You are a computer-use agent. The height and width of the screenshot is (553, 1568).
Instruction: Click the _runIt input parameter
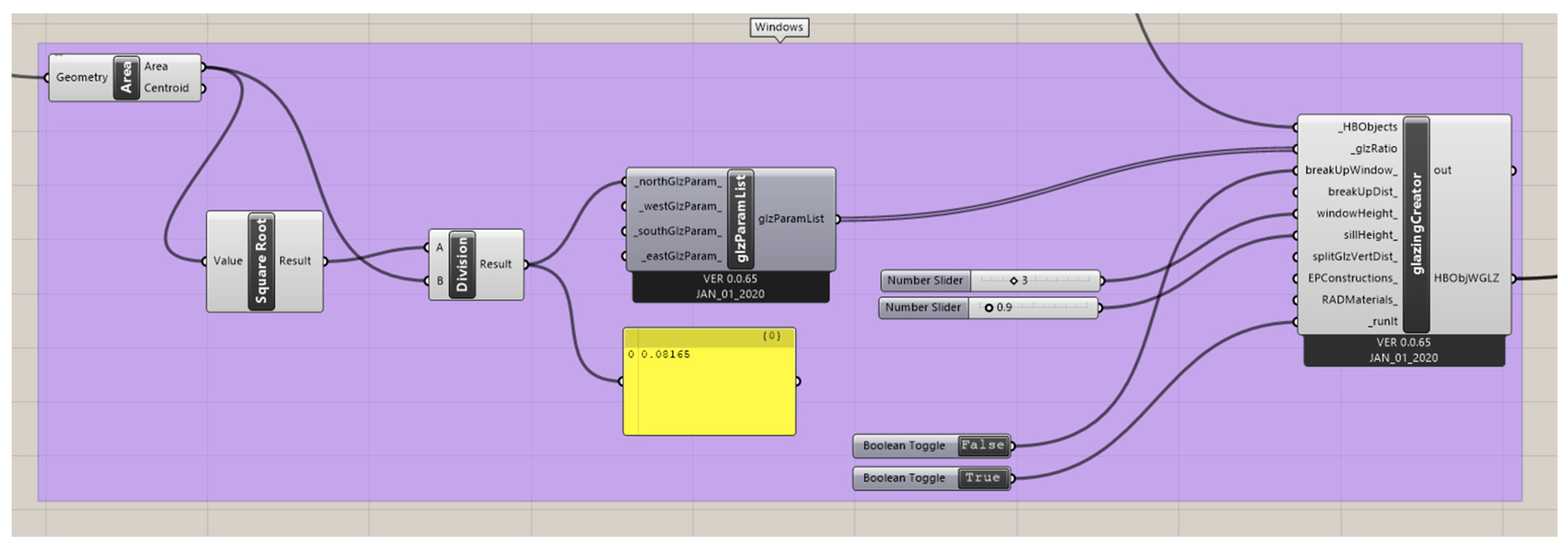(1382, 322)
